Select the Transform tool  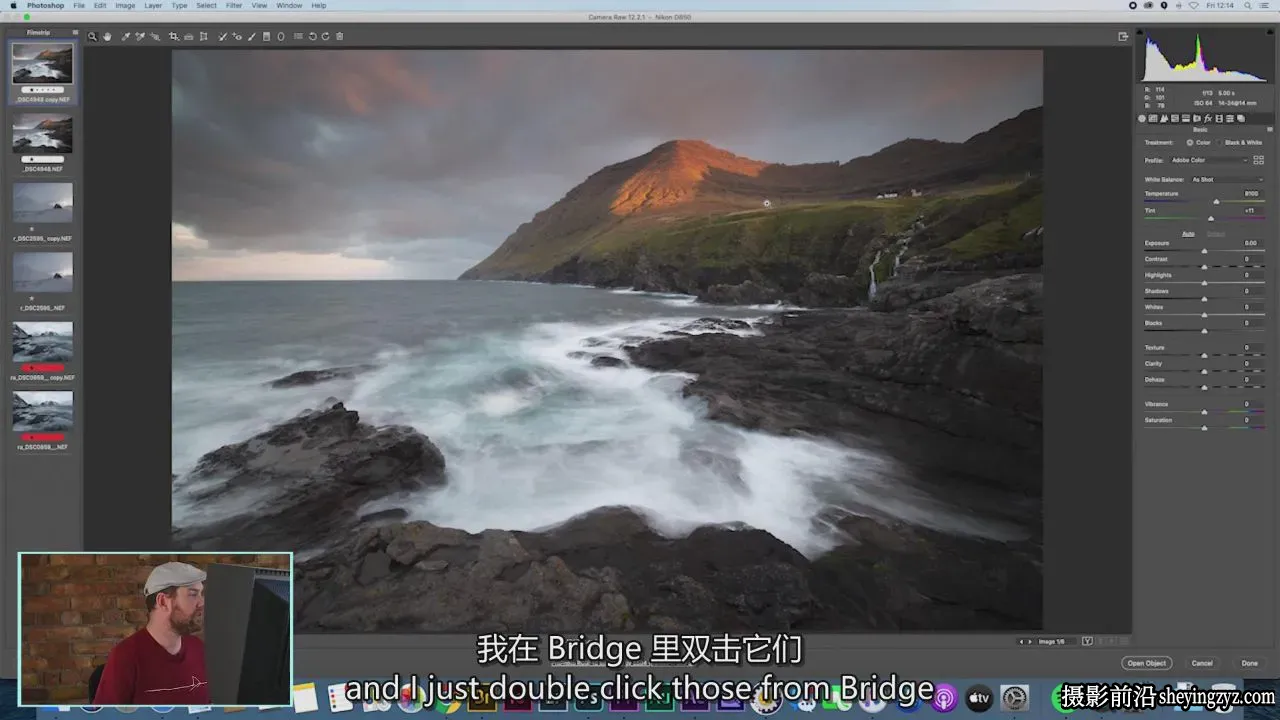[x=203, y=36]
